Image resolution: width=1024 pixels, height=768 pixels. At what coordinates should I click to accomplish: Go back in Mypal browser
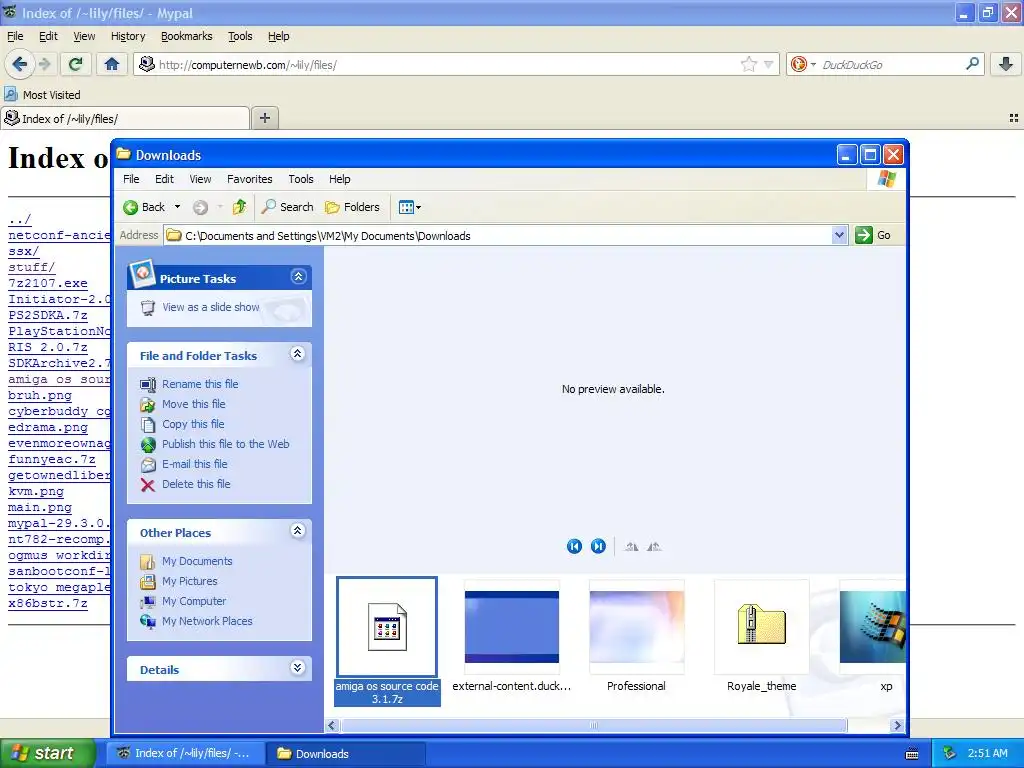[19, 64]
